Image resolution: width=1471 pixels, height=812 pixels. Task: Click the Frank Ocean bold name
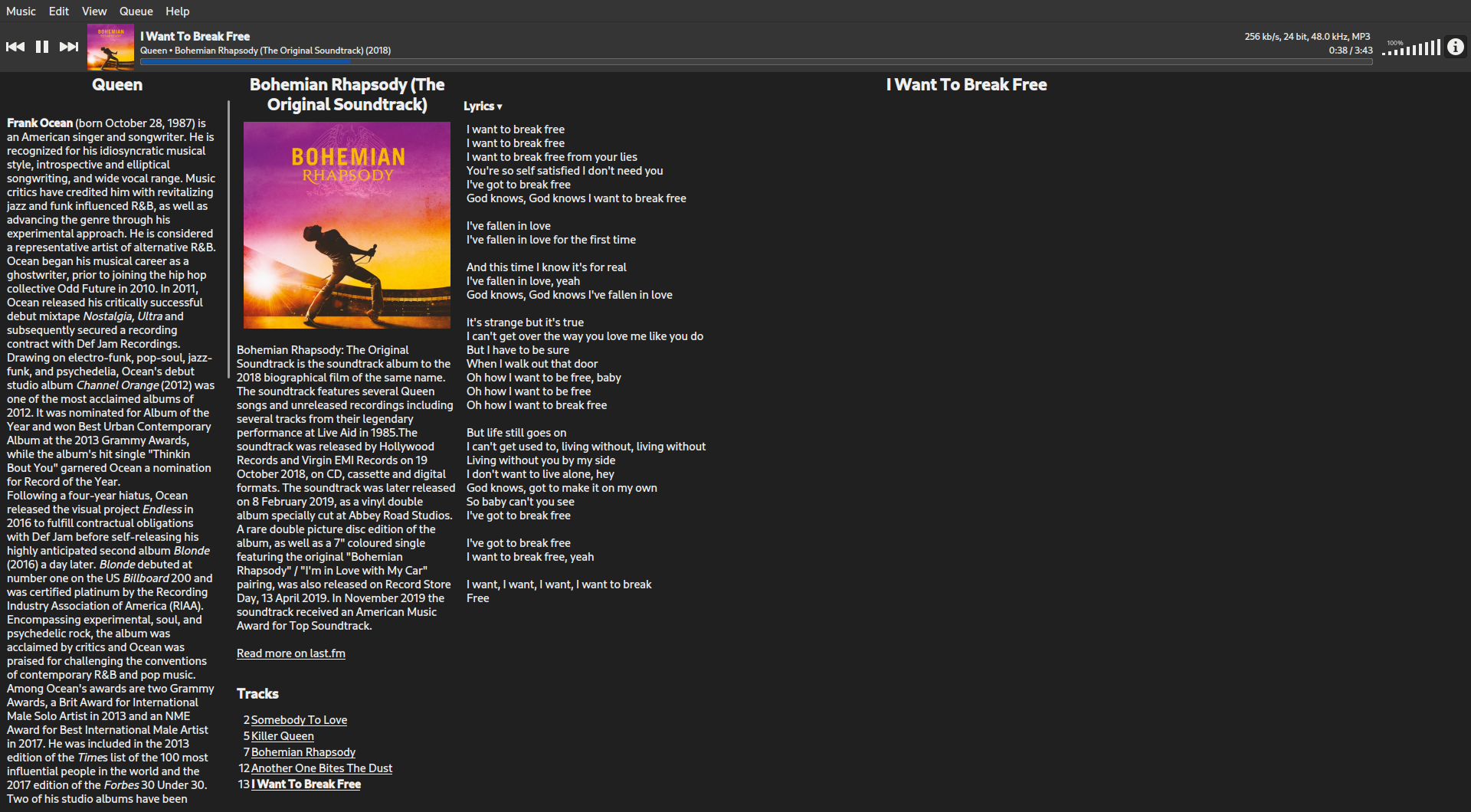[40, 123]
